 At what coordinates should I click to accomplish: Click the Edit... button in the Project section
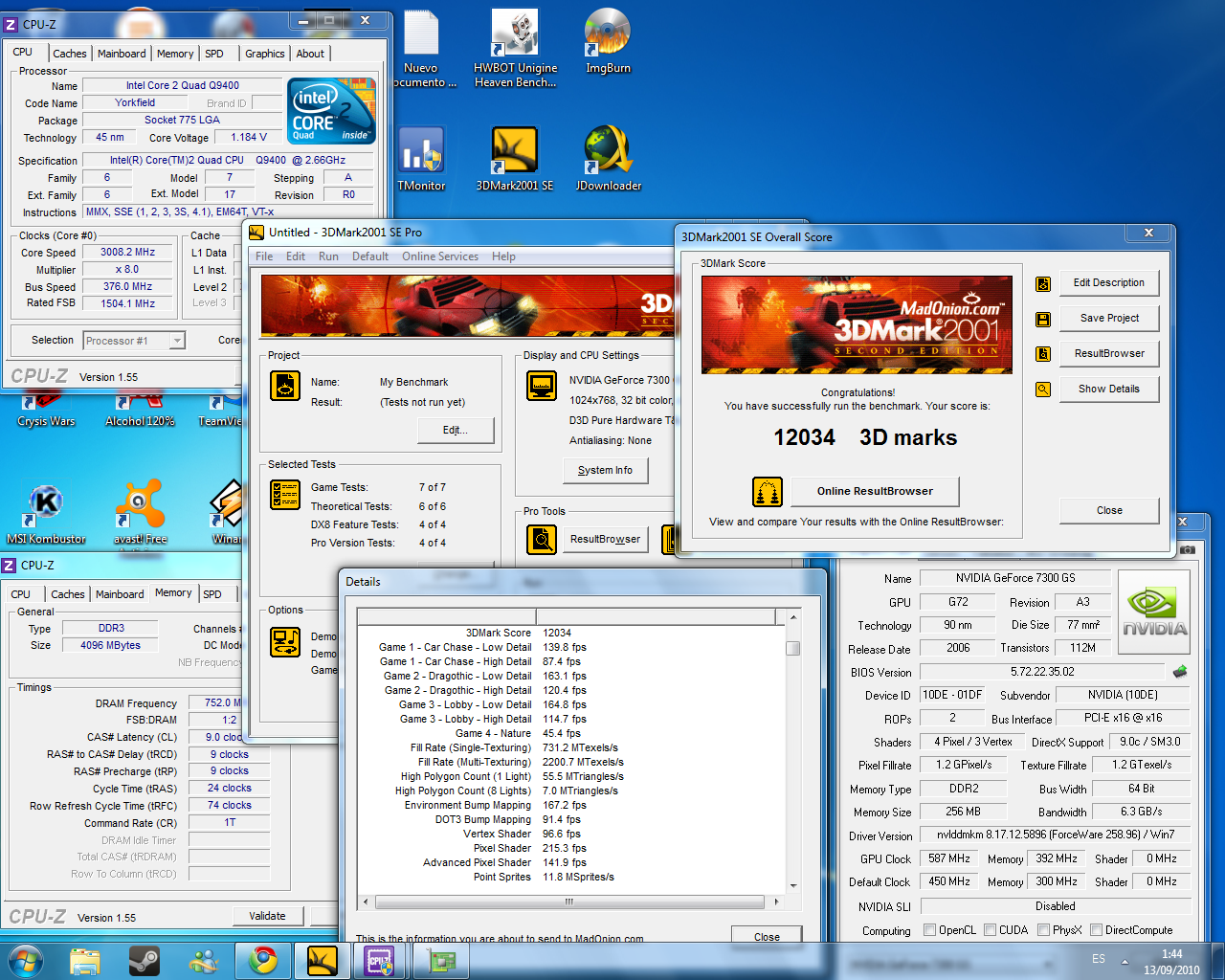(x=456, y=431)
